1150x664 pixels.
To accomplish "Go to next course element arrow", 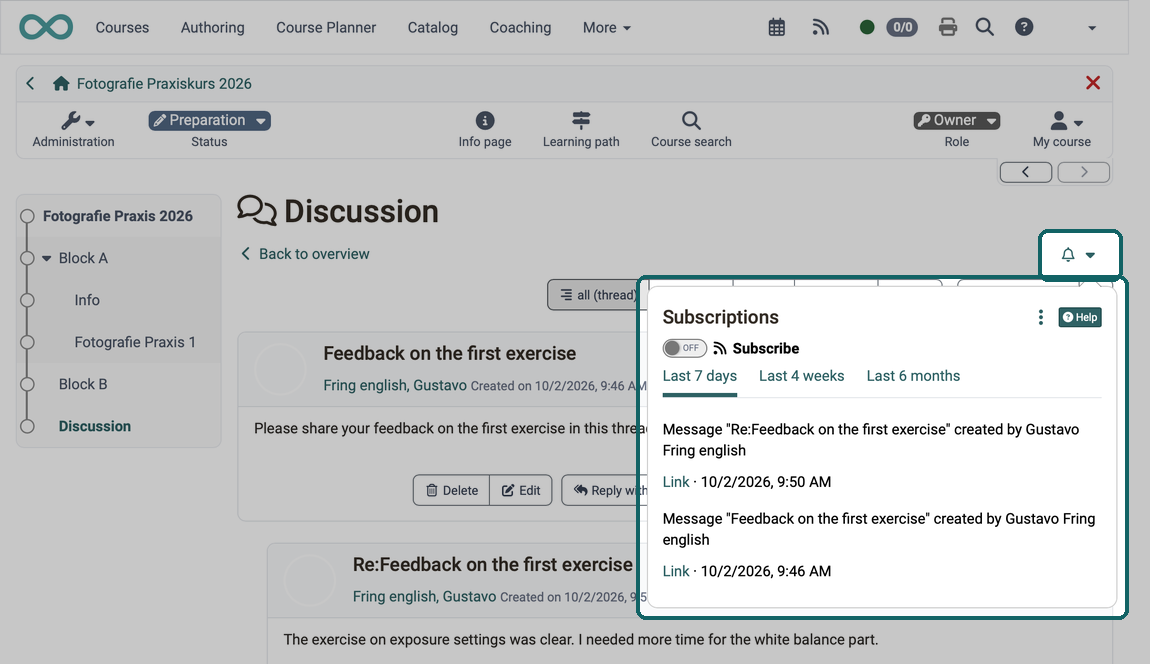I will (x=1084, y=172).
